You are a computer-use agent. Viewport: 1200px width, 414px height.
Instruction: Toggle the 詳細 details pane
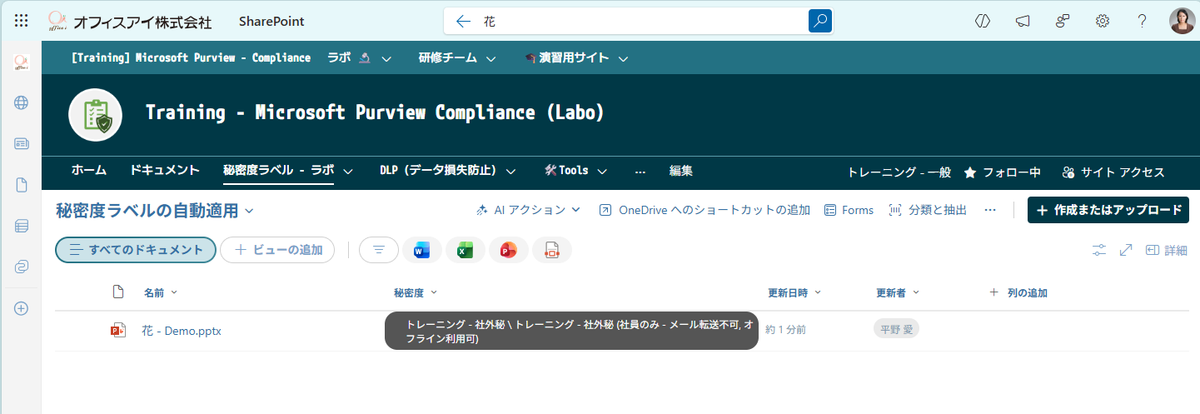[1166, 250]
